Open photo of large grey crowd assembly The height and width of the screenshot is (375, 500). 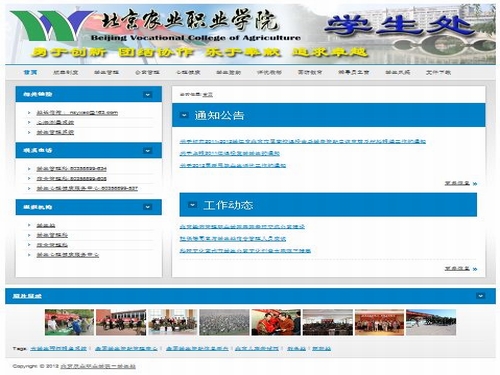pyautogui.click(x=224, y=322)
